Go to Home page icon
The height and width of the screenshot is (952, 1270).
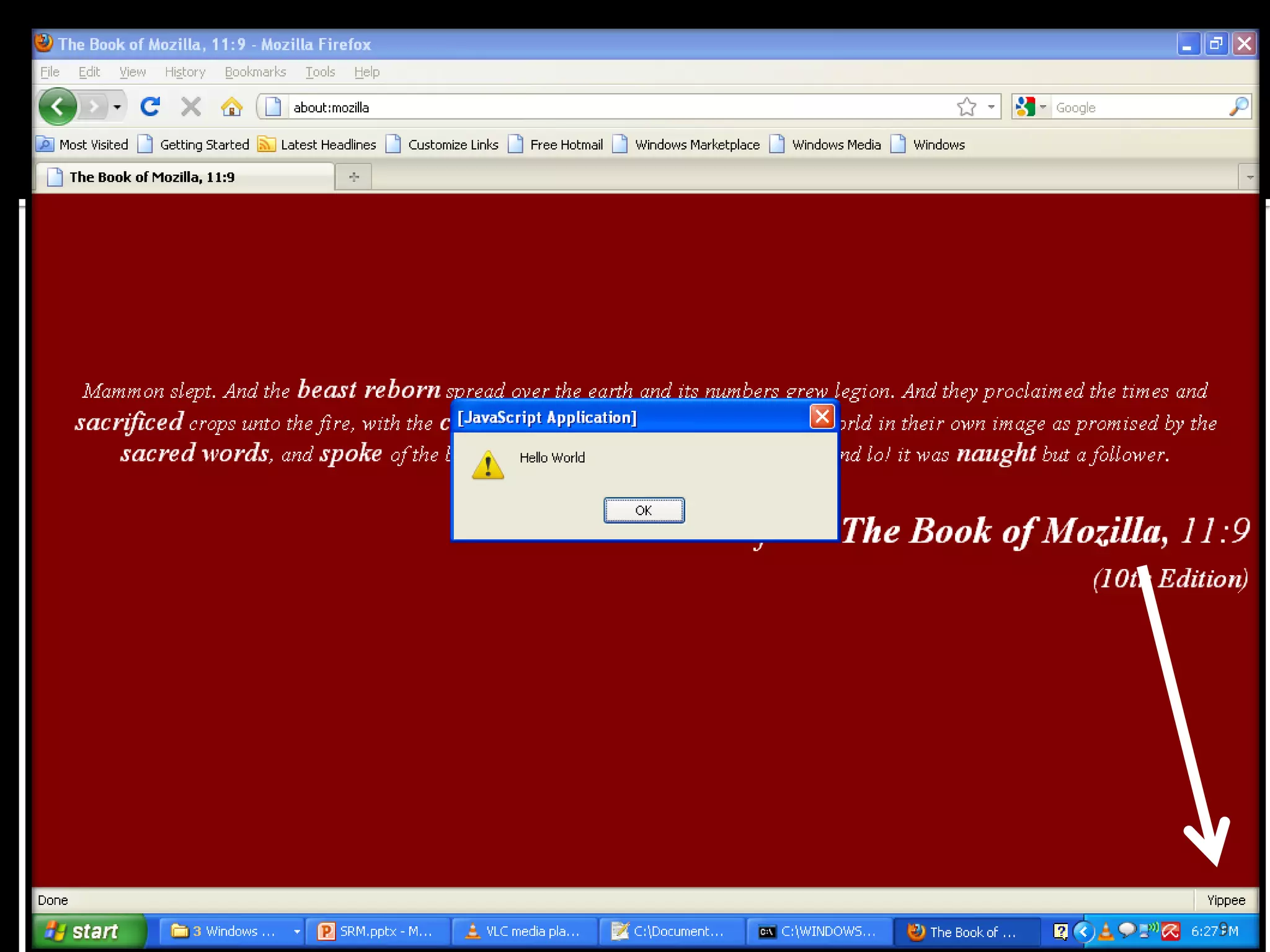pyautogui.click(x=231, y=107)
